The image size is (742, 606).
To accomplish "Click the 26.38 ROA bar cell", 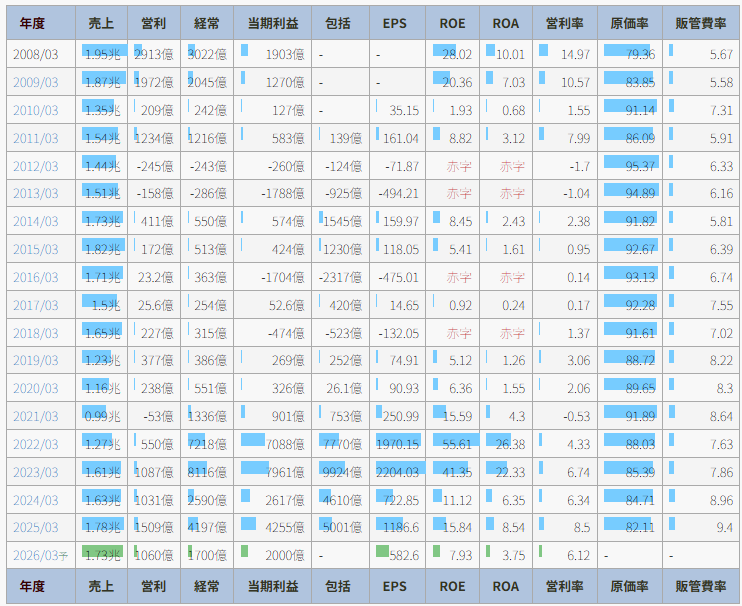I will coord(507,444).
